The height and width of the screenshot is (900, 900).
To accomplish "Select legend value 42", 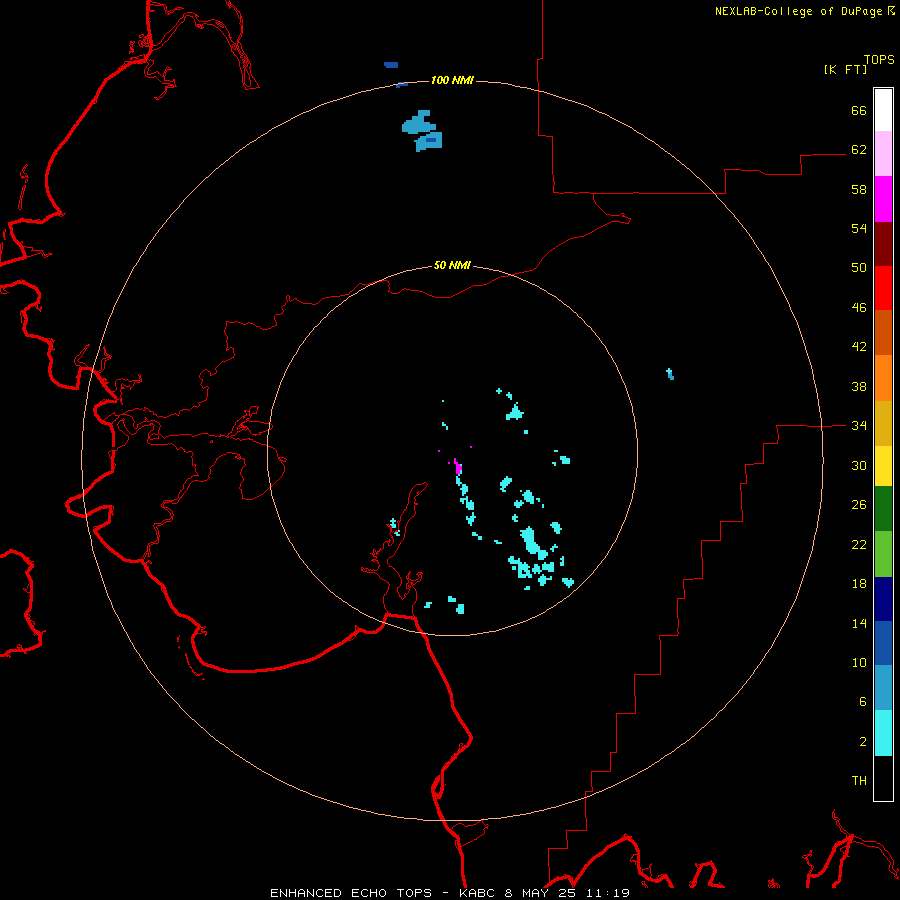I will pos(859,347).
